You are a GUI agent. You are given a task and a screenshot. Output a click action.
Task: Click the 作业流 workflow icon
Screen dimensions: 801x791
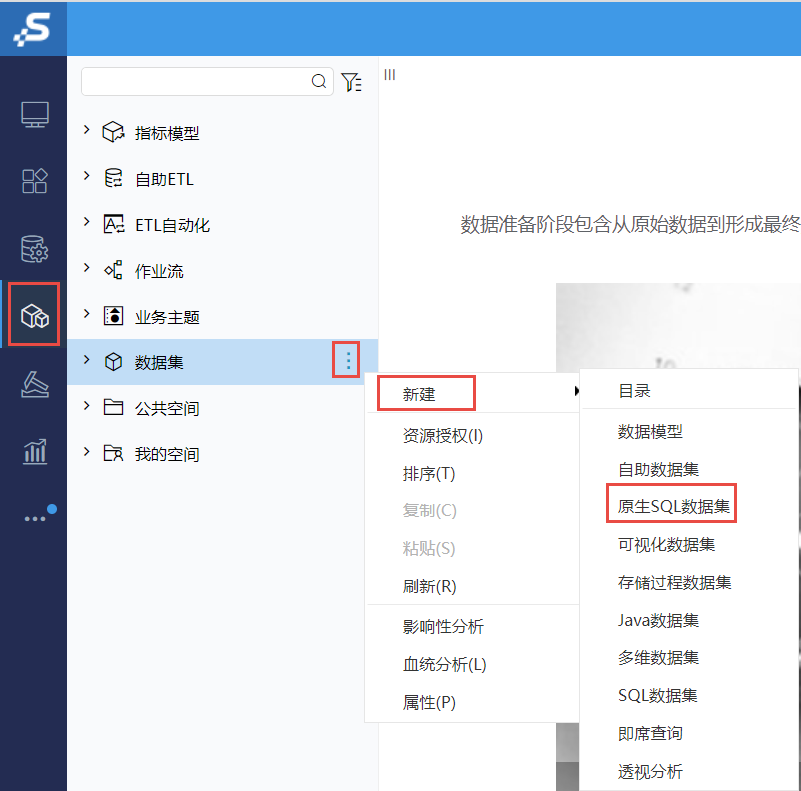click(113, 270)
